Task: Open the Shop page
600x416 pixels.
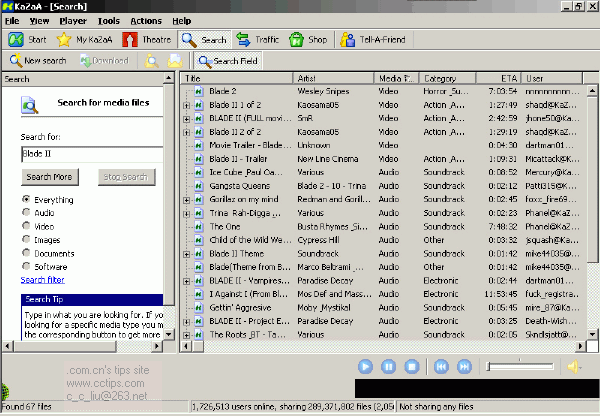Action: tap(308, 40)
